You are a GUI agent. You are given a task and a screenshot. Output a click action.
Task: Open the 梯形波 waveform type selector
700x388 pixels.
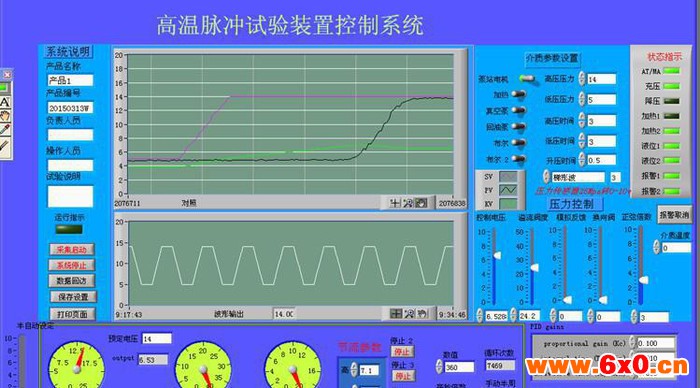pos(578,177)
